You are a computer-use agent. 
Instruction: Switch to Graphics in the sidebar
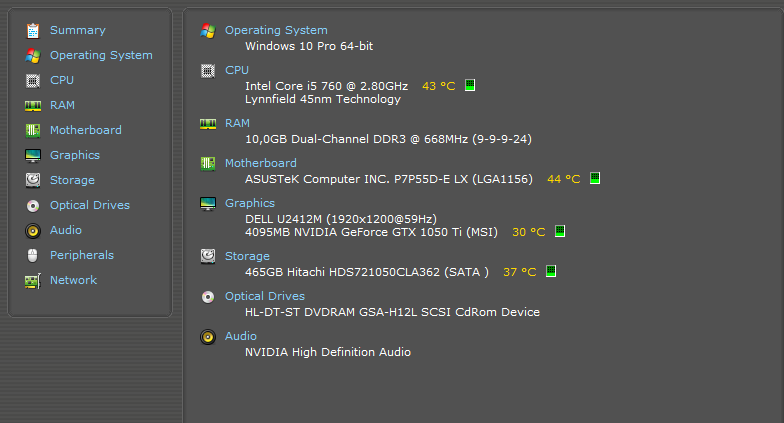click(x=75, y=155)
